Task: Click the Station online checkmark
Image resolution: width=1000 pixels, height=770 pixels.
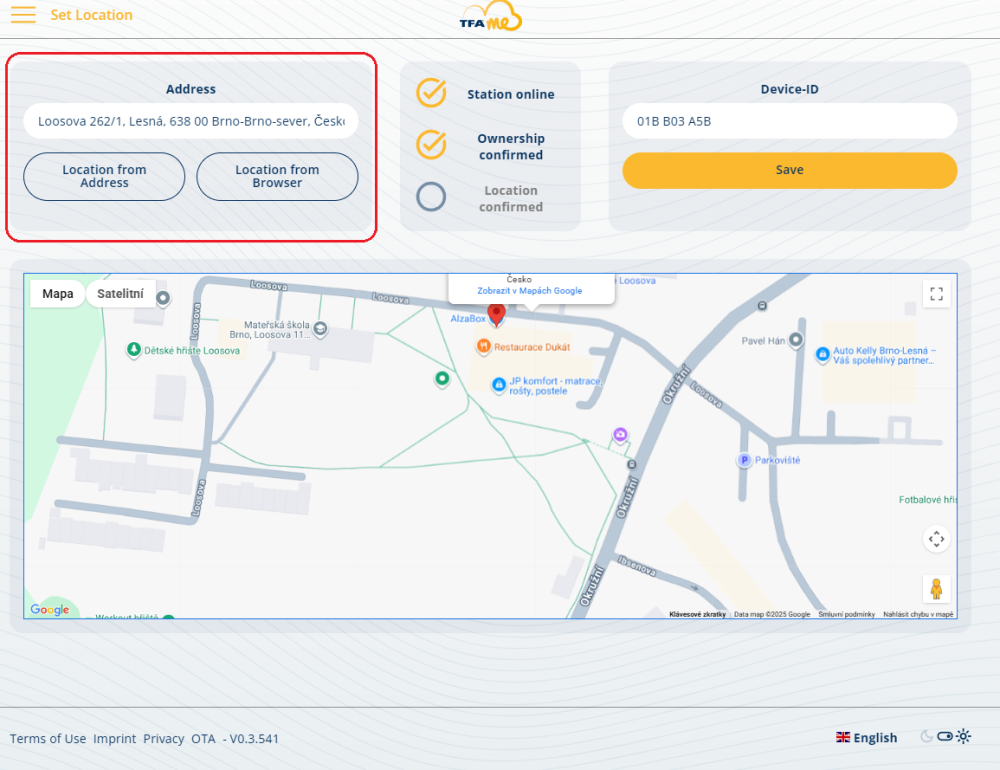Action: (431, 93)
